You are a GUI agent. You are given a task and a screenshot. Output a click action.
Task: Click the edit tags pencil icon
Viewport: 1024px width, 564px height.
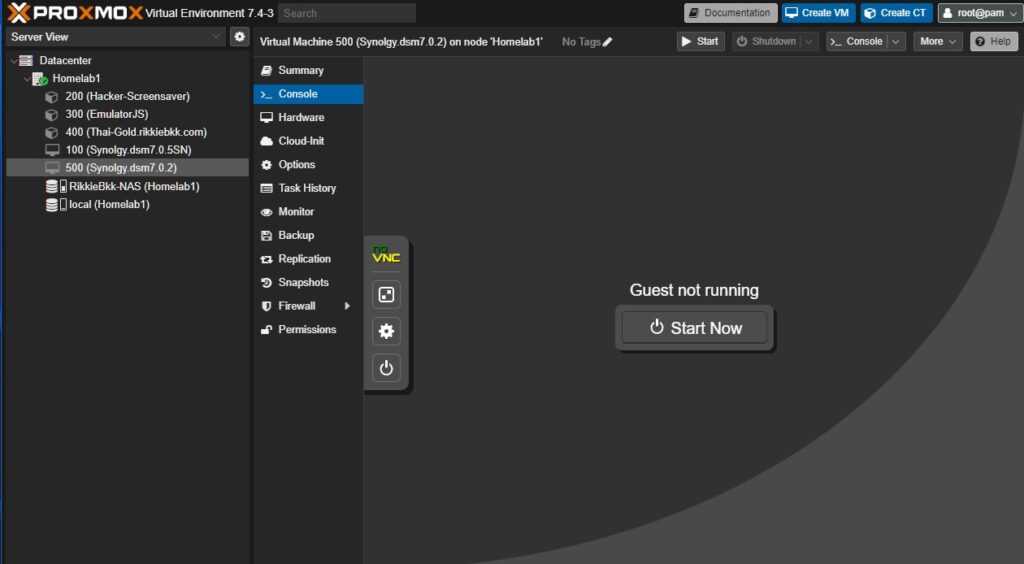[607, 42]
